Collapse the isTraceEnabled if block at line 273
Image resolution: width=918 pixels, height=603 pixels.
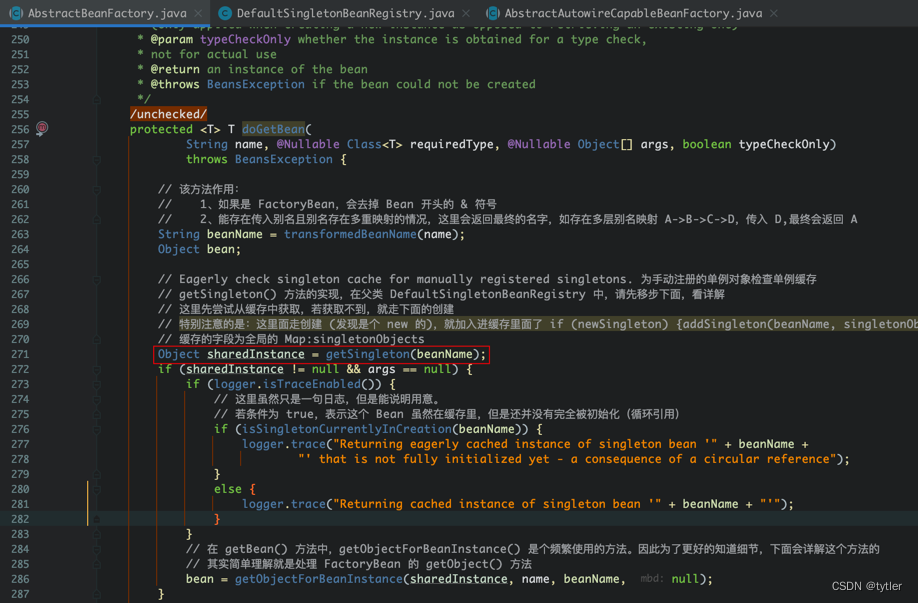[97, 385]
